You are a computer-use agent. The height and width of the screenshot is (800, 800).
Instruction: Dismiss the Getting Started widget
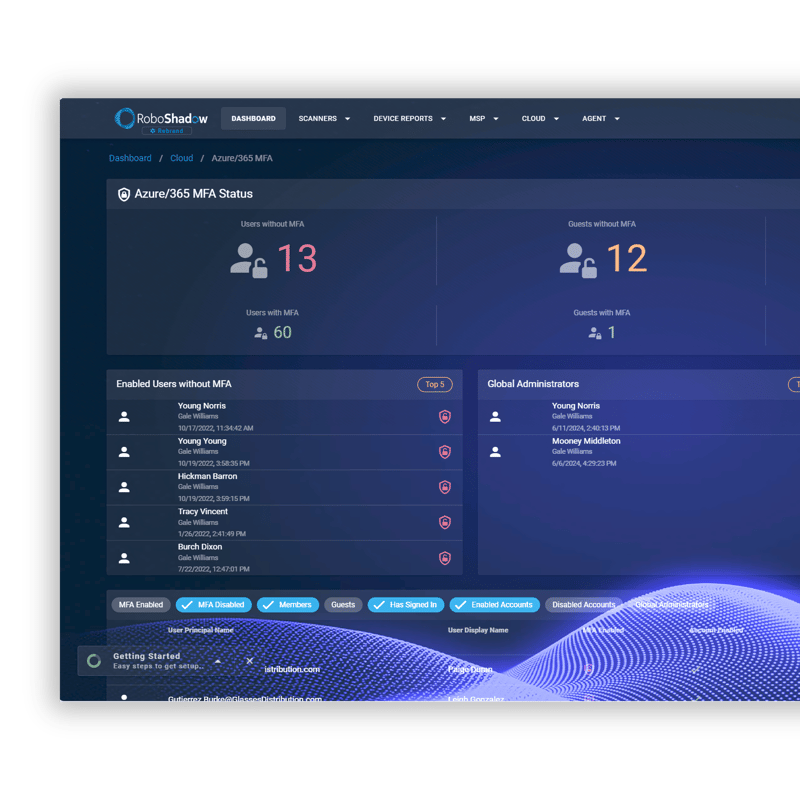(250, 661)
